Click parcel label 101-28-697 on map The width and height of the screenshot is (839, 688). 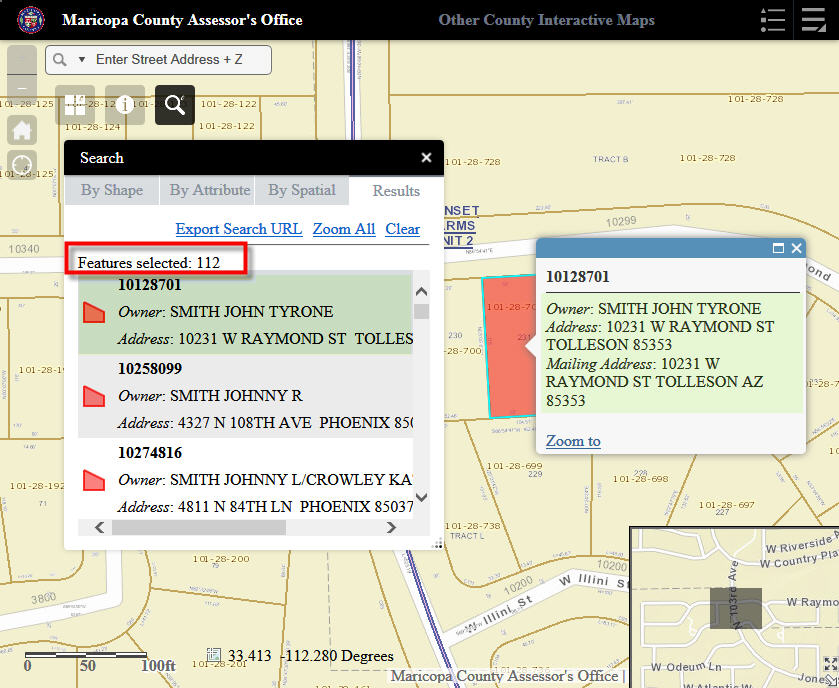click(727, 504)
